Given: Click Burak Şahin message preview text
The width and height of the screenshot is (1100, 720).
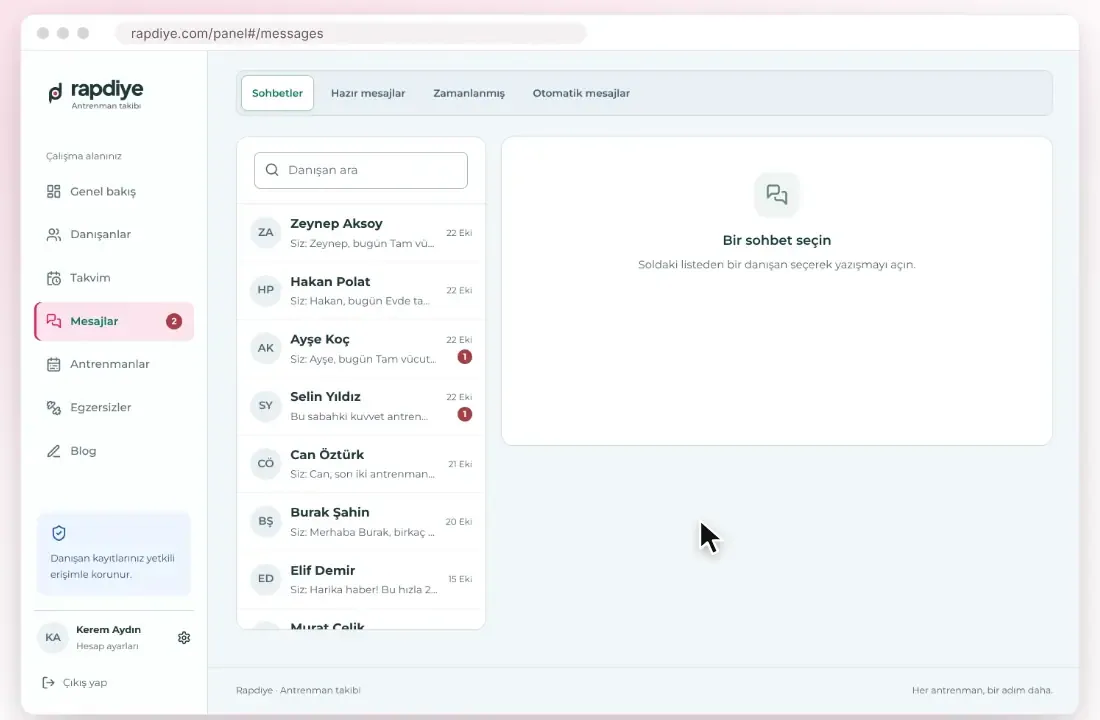Looking at the screenshot, I should pos(363,532).
